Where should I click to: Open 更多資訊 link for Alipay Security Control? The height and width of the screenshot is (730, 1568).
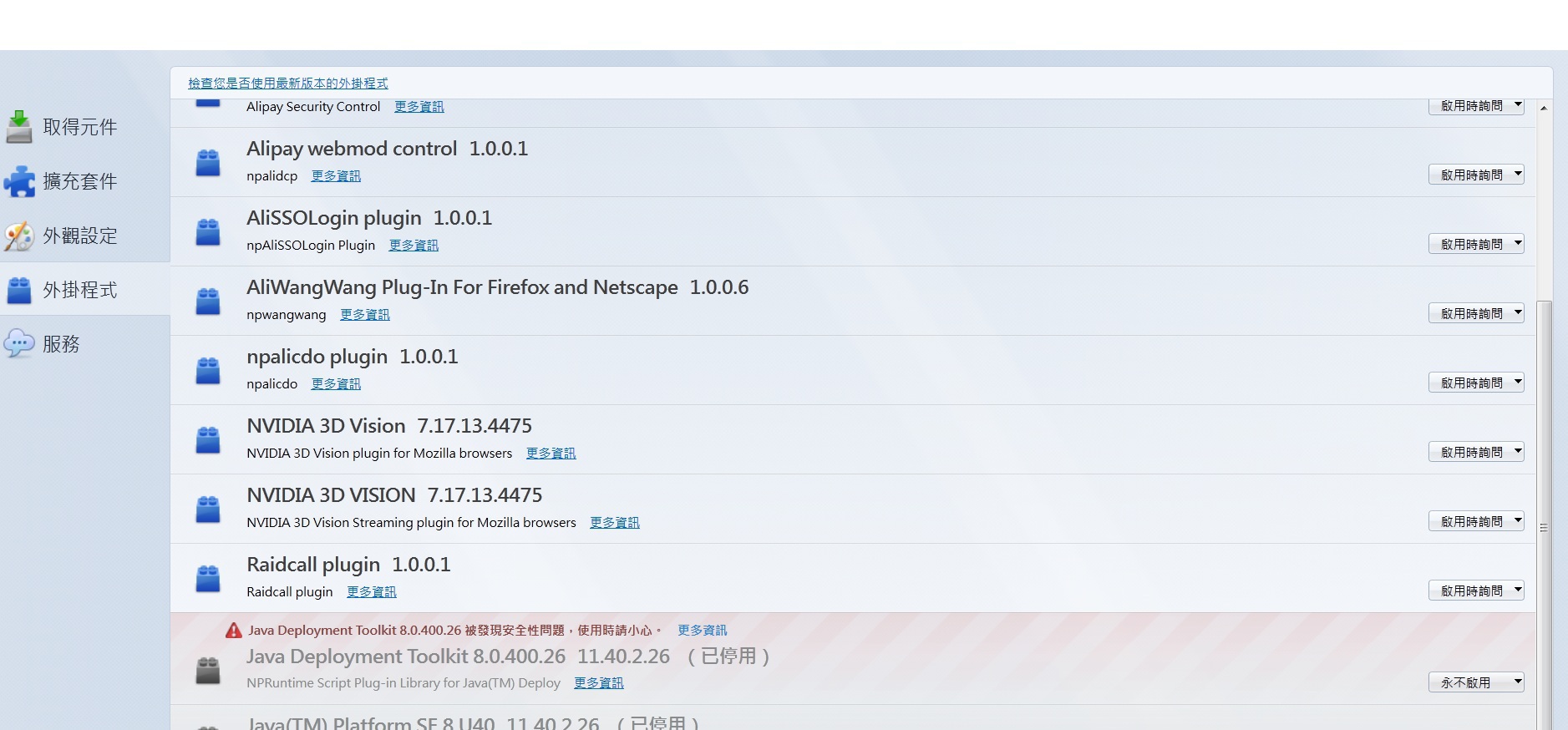click(x=419, y=107)
